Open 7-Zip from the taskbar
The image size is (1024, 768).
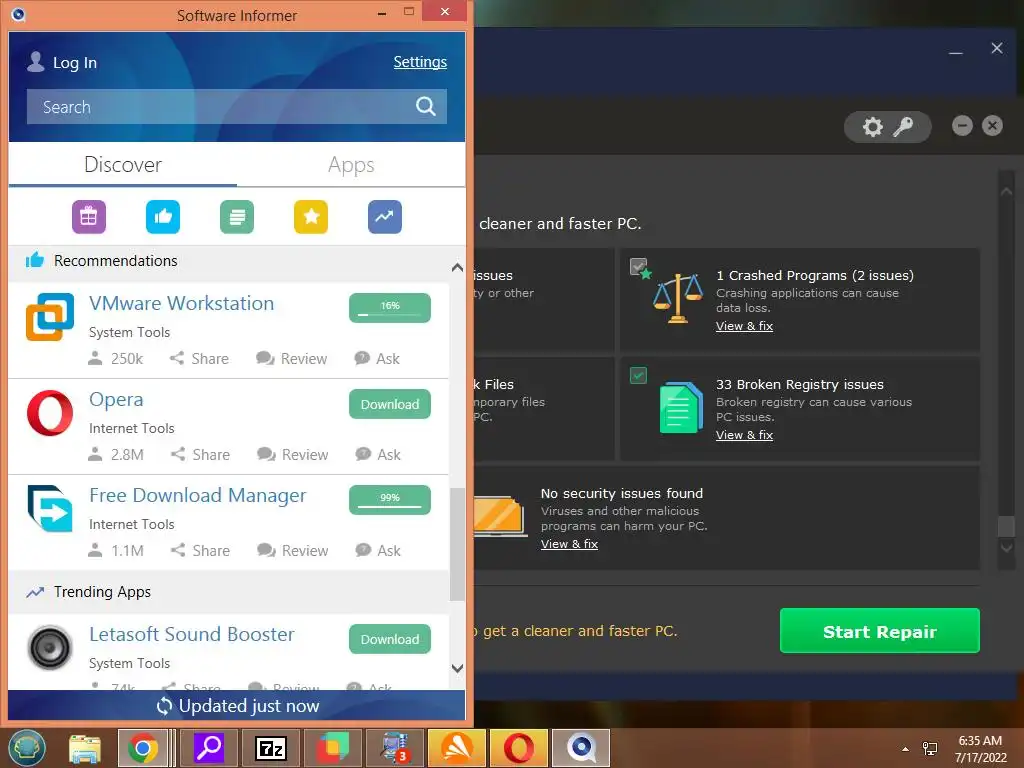pyautogui.click(x=271, y=748)
